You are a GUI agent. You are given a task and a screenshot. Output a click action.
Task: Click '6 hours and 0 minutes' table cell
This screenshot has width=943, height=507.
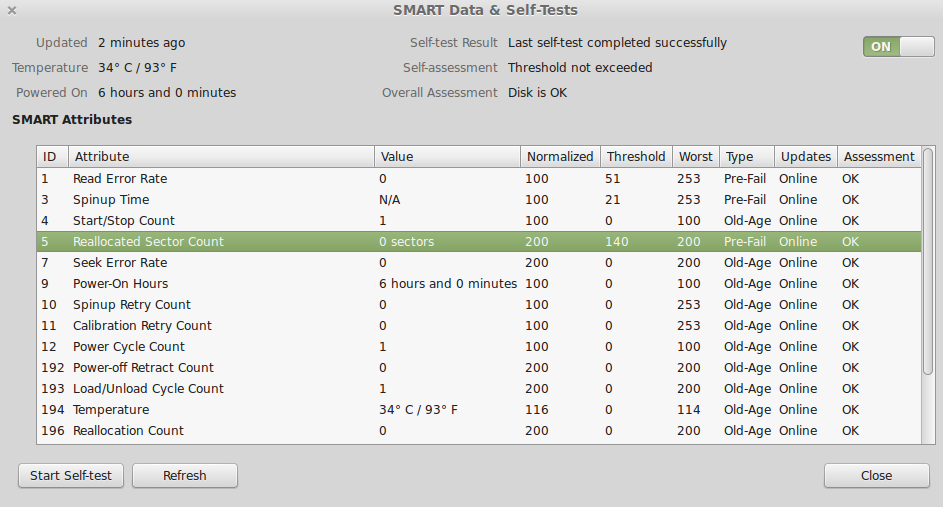447,284
